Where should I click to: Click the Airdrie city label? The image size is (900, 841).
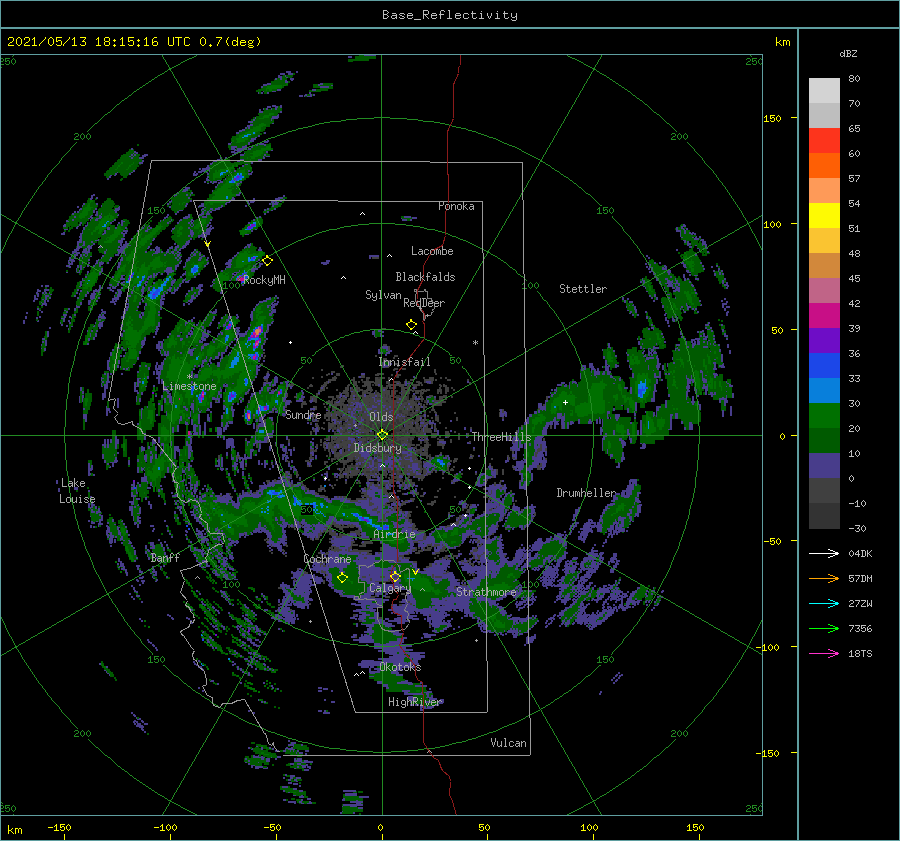click(x=394, y=534)
